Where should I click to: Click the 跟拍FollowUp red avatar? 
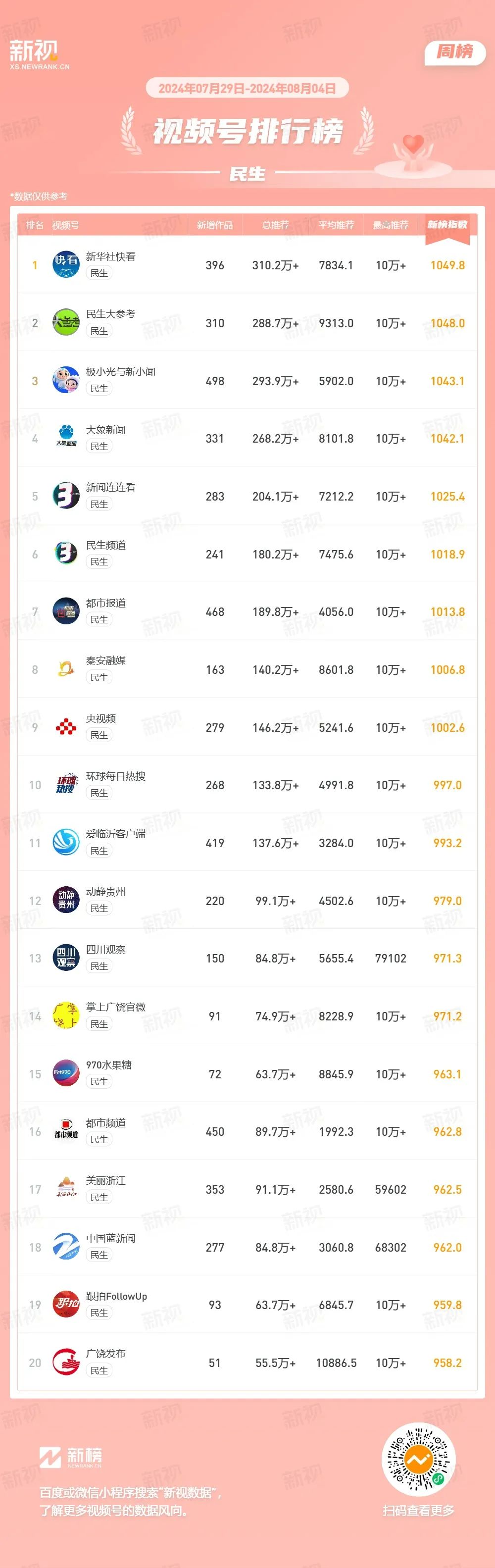coord(66,1305)
